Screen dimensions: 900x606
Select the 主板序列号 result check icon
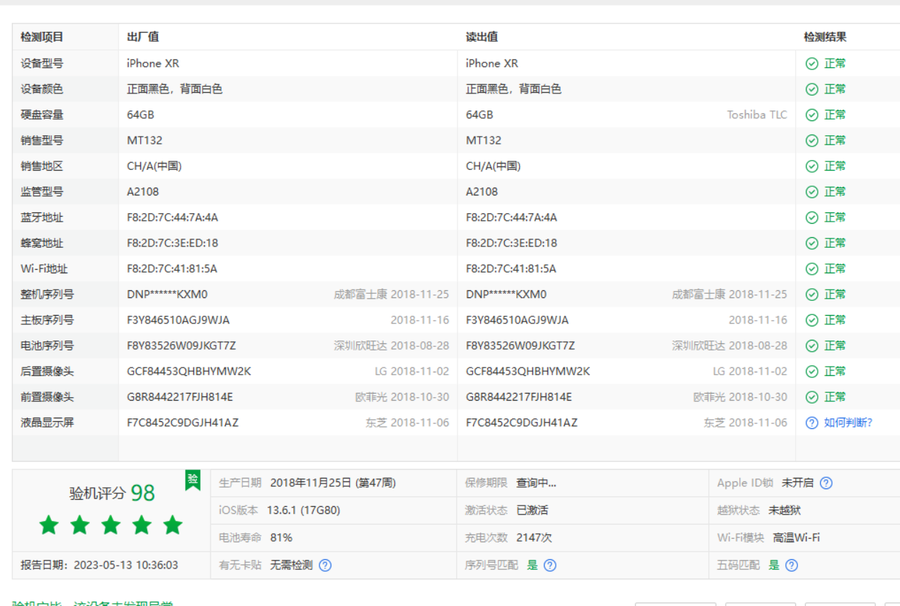pyautogui.click(x=812, y=320)
